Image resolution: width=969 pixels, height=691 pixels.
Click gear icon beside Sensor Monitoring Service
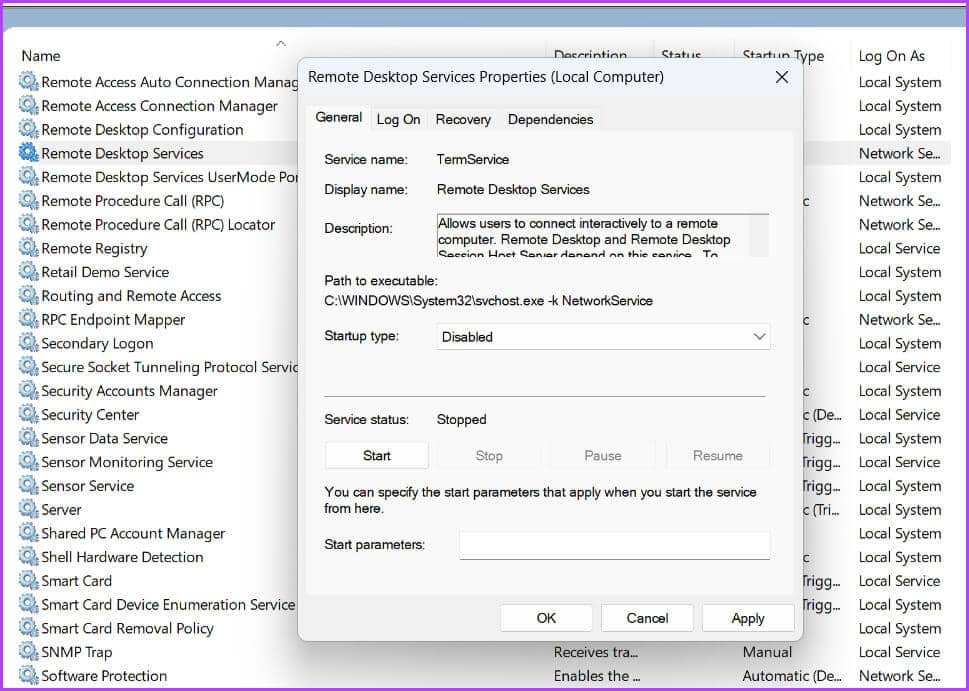tap(28, 462)
